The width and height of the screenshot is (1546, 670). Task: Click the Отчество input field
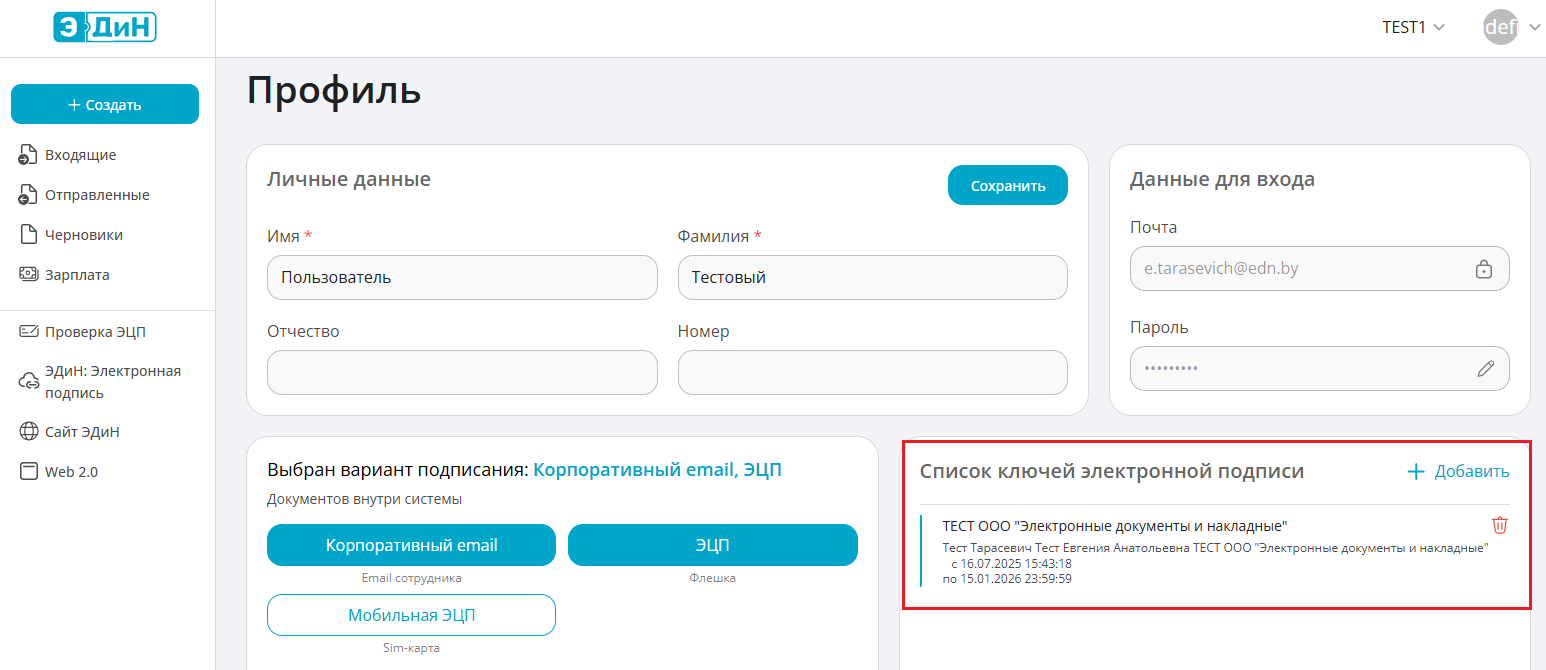pyautogui.click(x=462, y=373)
